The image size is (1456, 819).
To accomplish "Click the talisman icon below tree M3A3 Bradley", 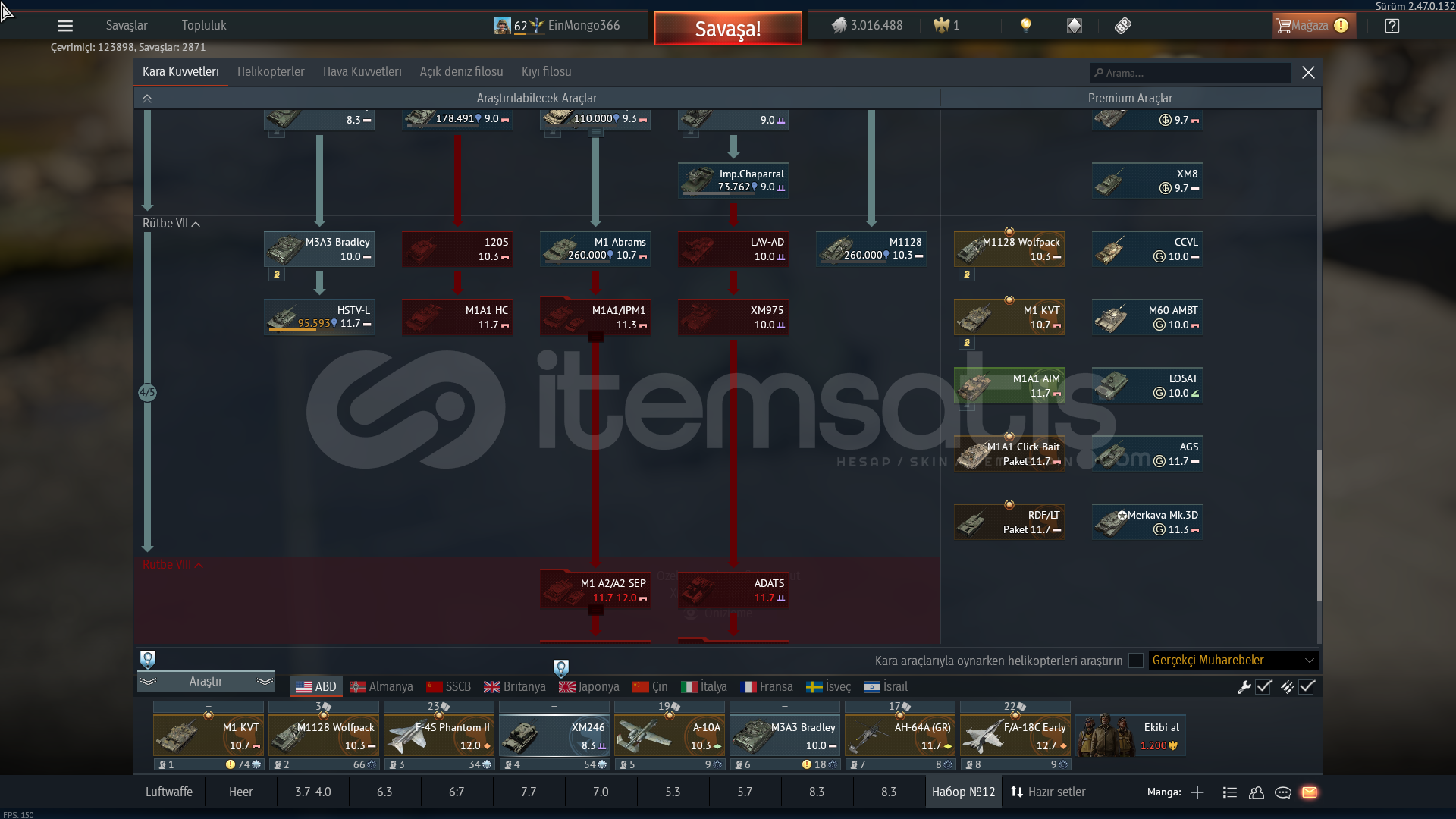I will tap(277, 275).
